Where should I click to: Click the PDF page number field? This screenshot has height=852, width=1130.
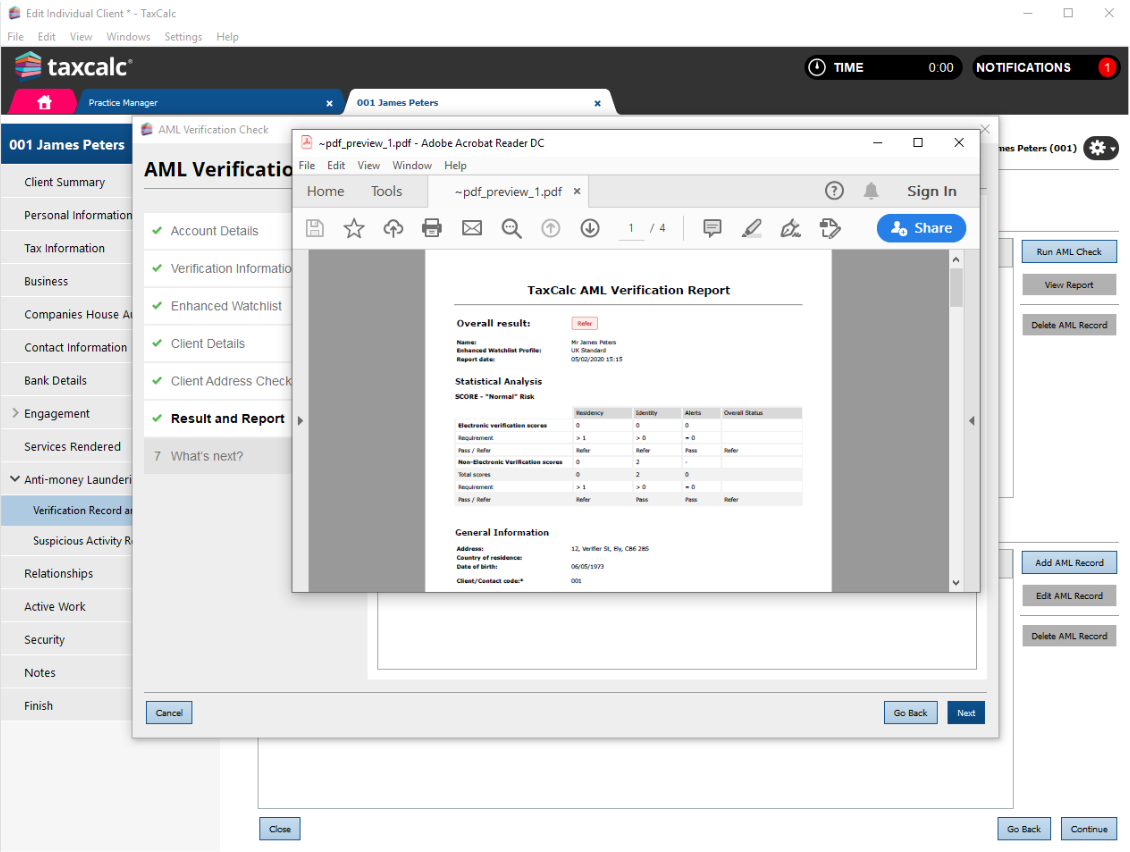630,228
